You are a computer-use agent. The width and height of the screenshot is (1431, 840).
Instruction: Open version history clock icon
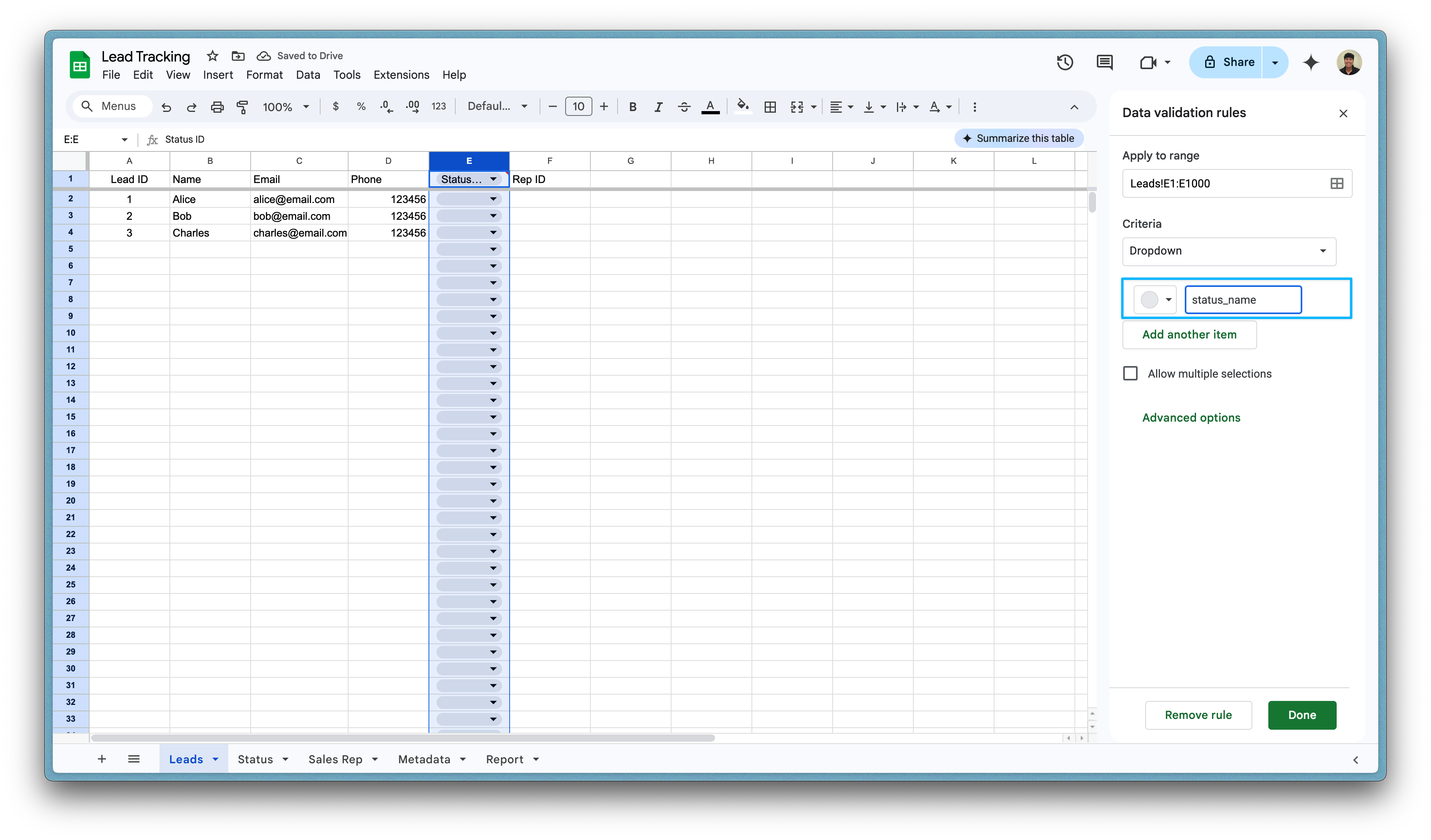(x=1065, y=62)
